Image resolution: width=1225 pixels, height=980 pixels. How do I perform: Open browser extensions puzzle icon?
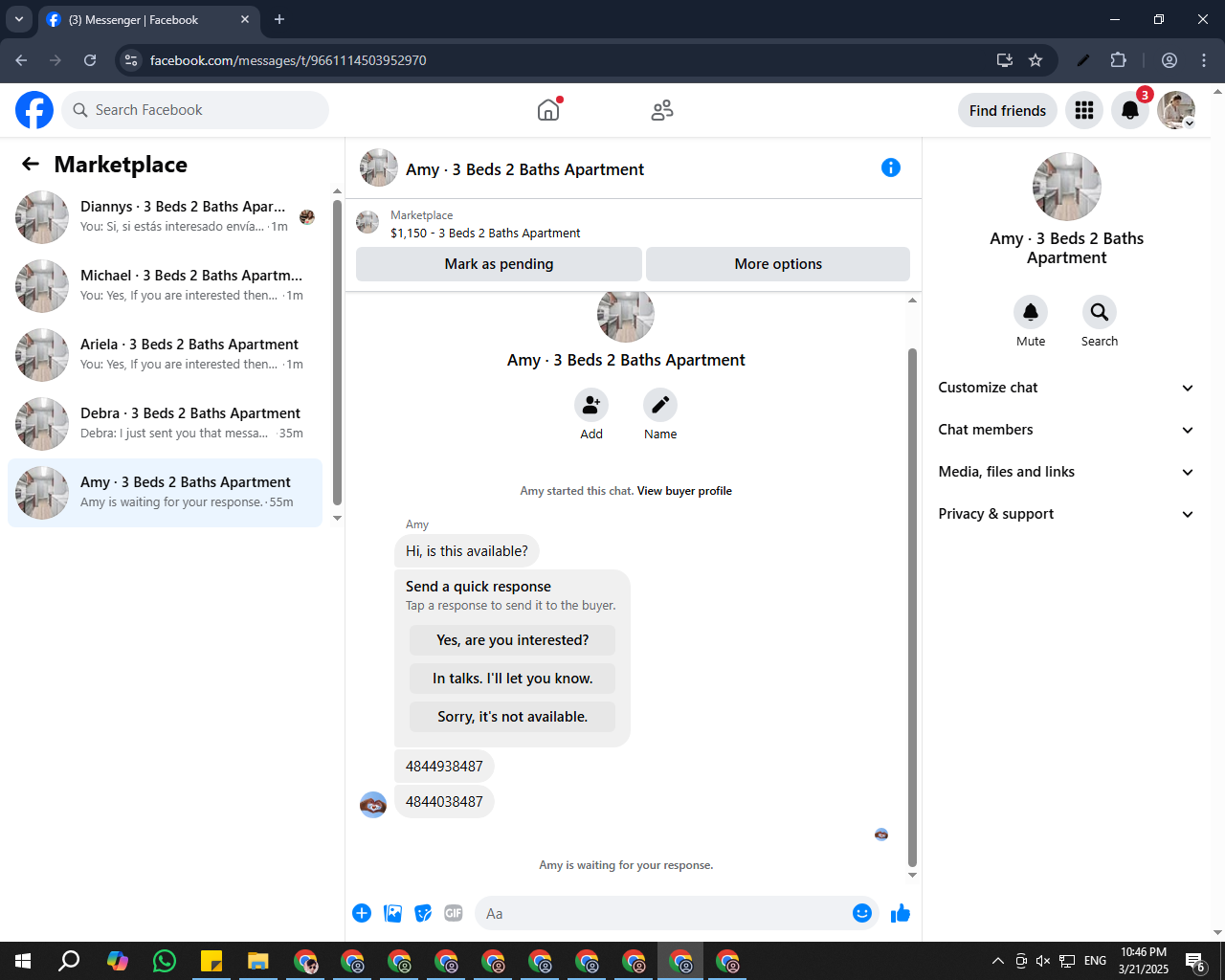point(1119,60)
